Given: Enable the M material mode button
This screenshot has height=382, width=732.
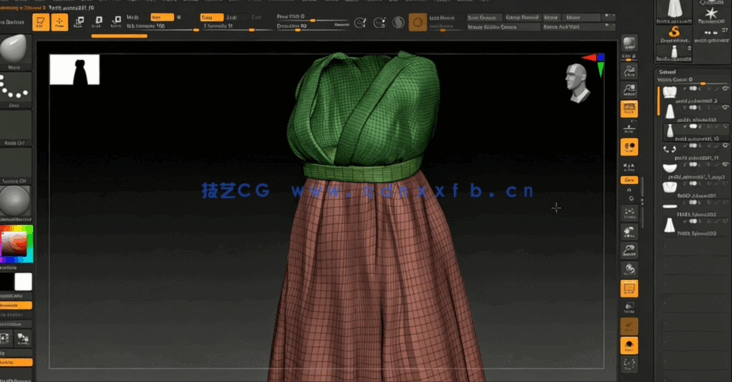Looking at the screenshot, I should (179, 17).
